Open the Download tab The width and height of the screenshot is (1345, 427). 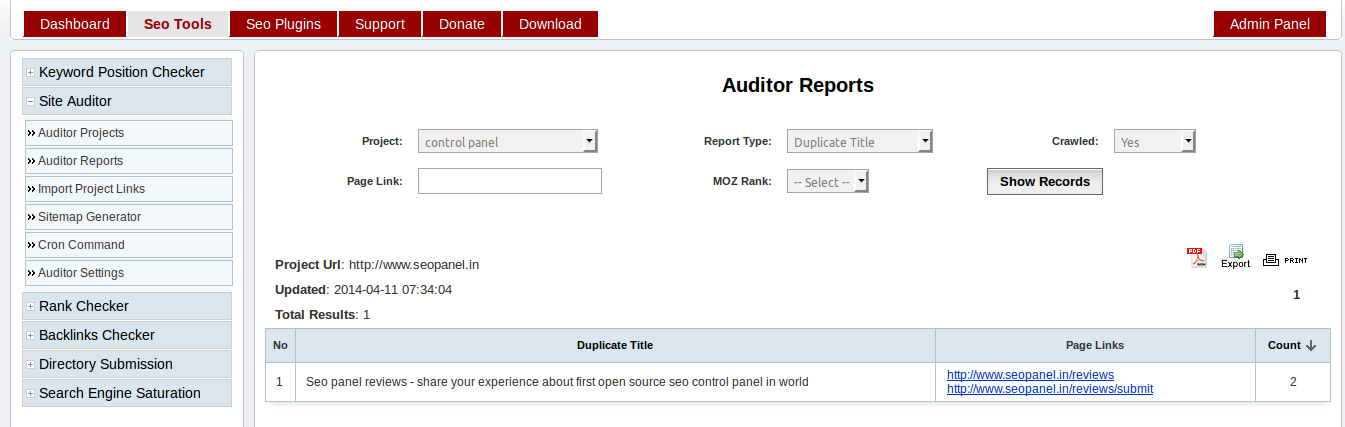(x=550, y=24)
